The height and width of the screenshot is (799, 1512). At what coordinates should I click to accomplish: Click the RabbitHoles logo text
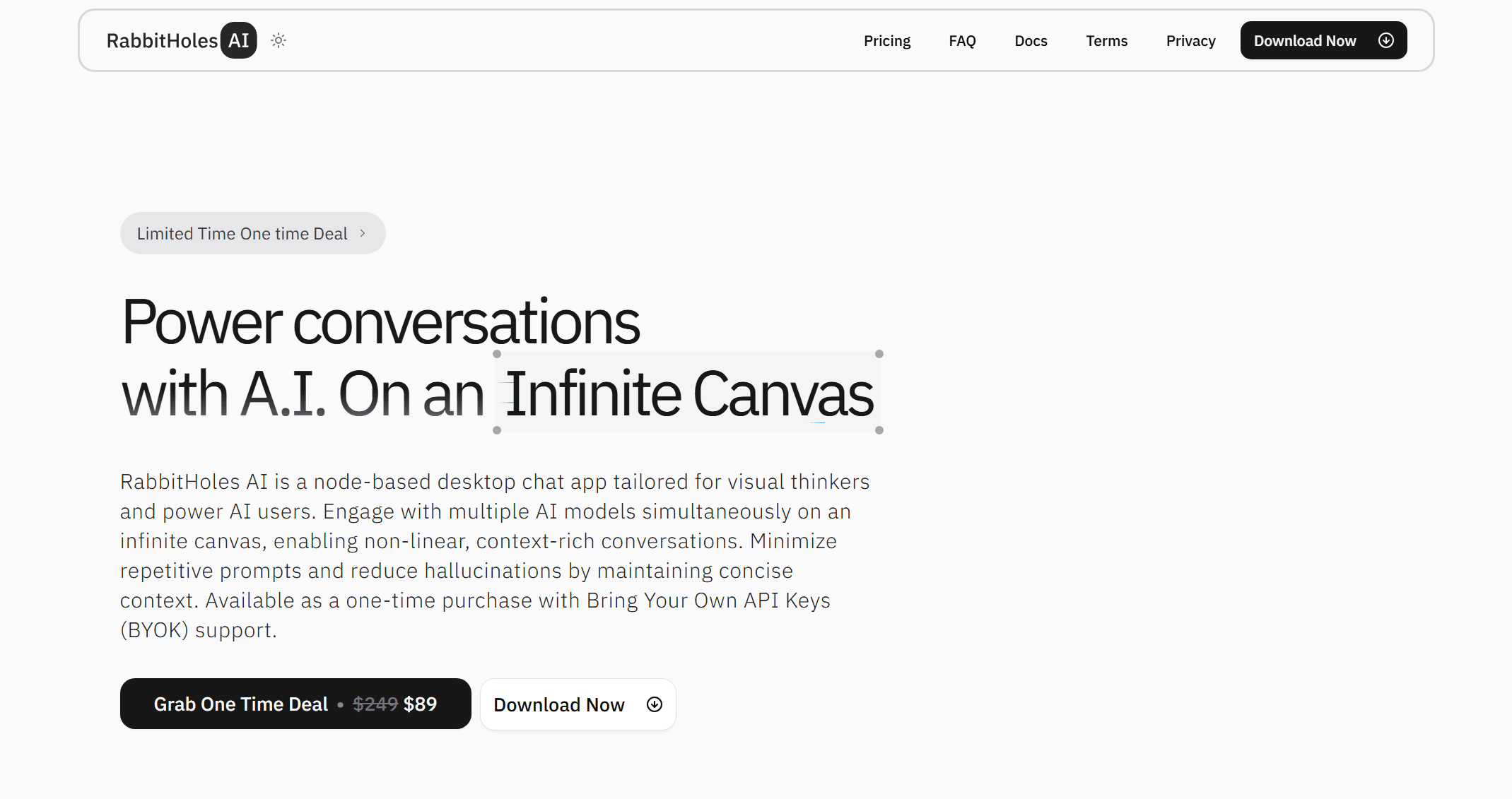pos(162,40)
